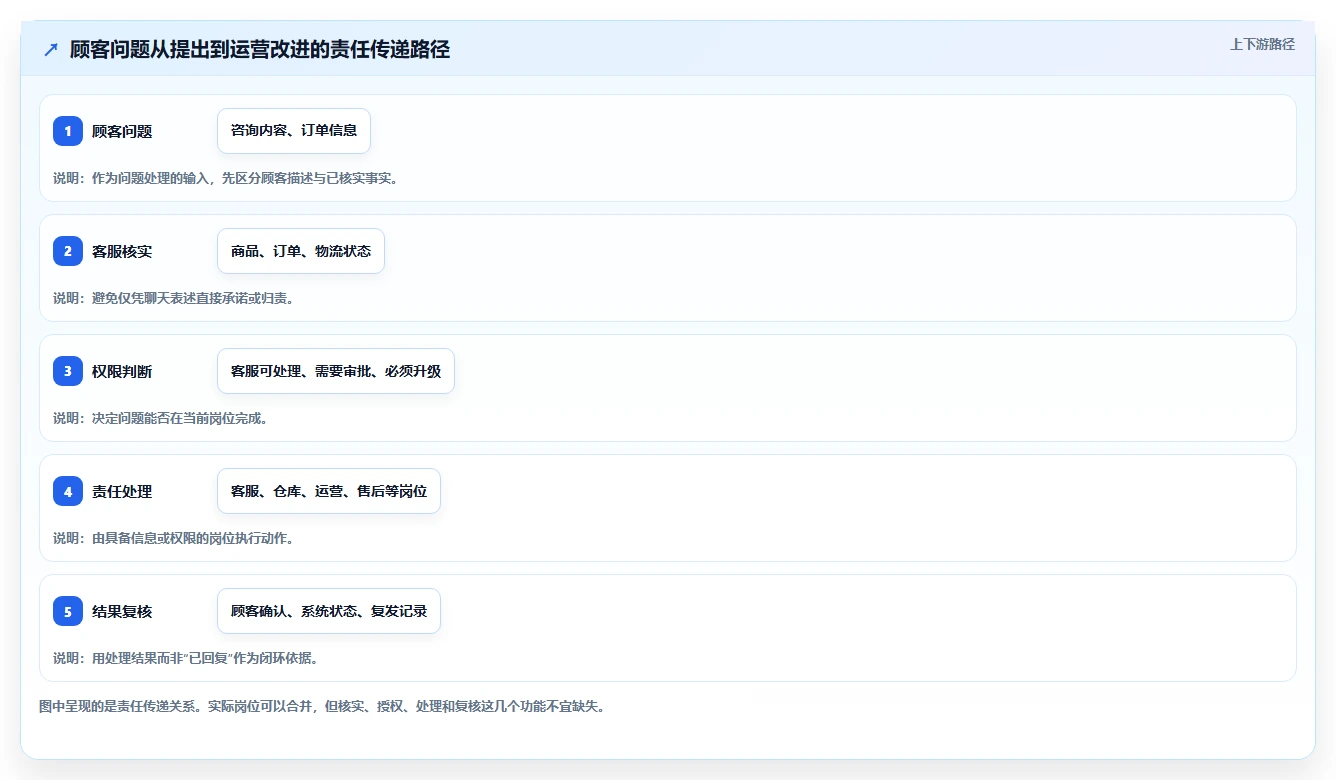1336x780 pixels.
Task: Click the arrow icon beside the title
Action: 51,49
